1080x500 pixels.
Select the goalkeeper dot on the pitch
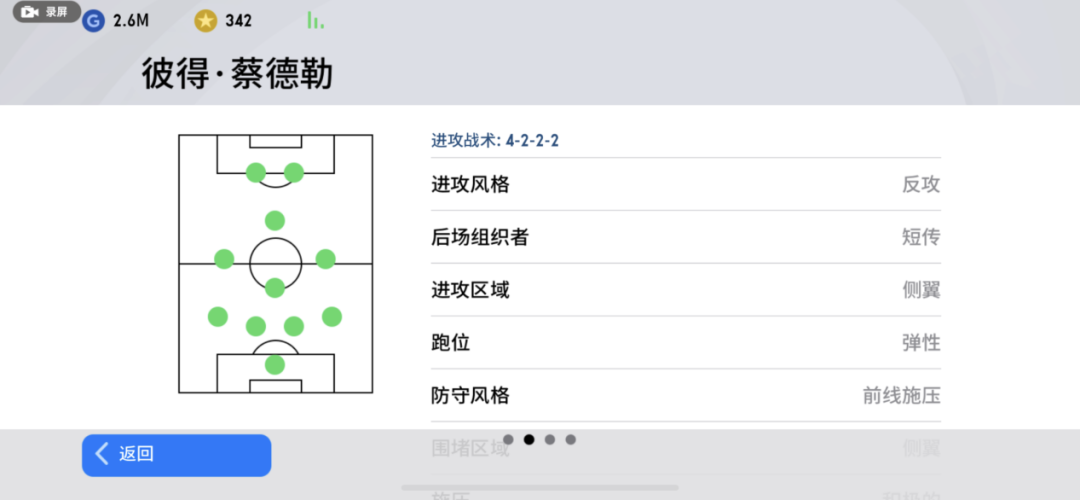[x=275, y=365]
